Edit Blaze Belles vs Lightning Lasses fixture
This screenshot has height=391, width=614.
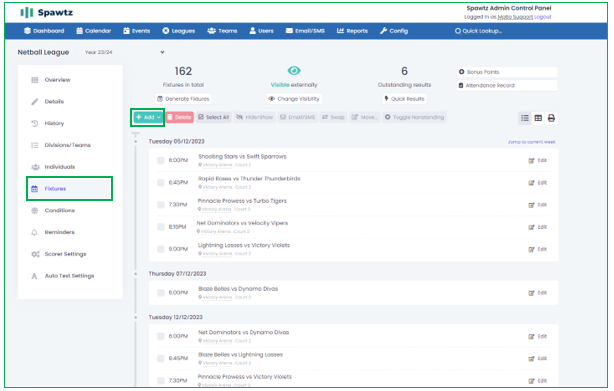[538, 359]
